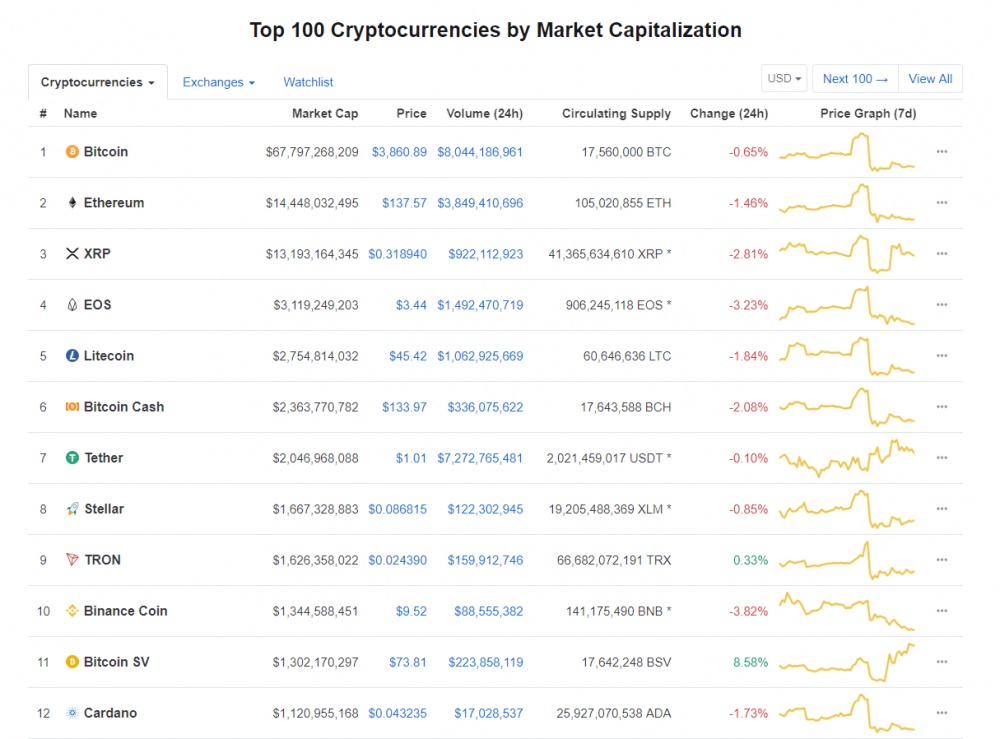Click Ethereum volume $3,849,410,696
Image resolution: width=1000 pixels, height=739 pixels.
coord(480,203)
